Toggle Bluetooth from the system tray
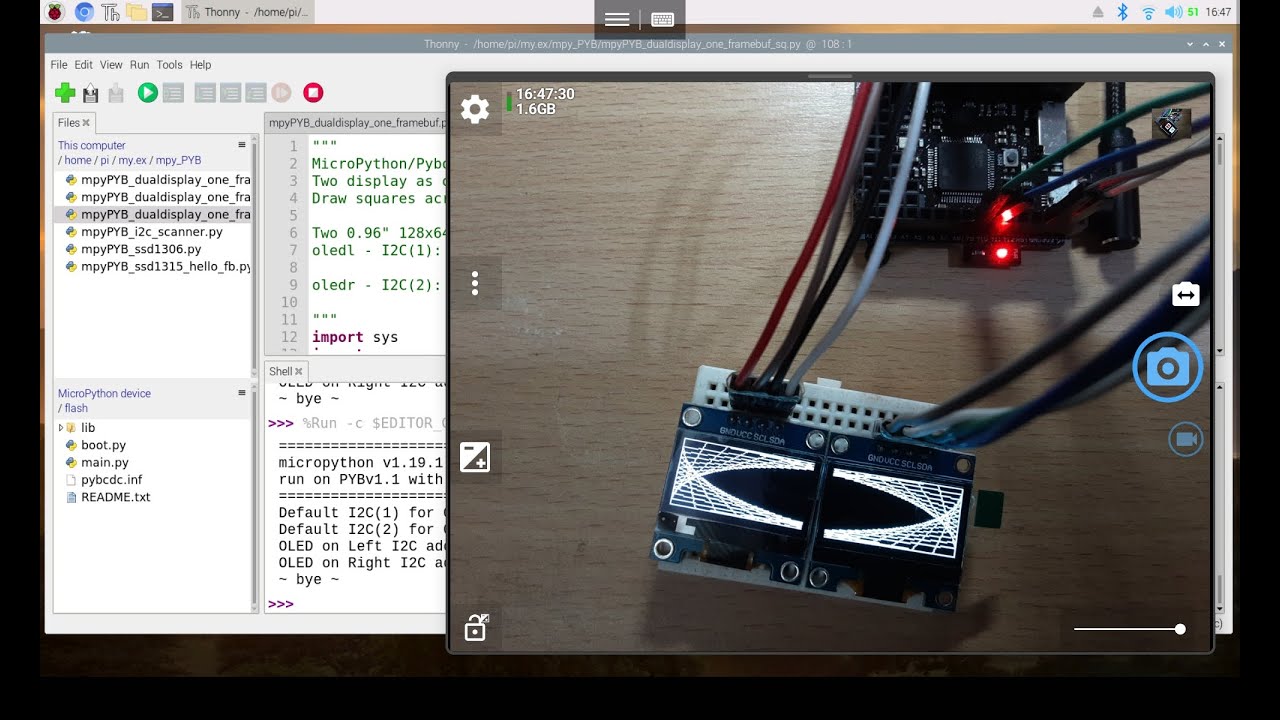1280x720 pixels. click(x=1121, y=12)
